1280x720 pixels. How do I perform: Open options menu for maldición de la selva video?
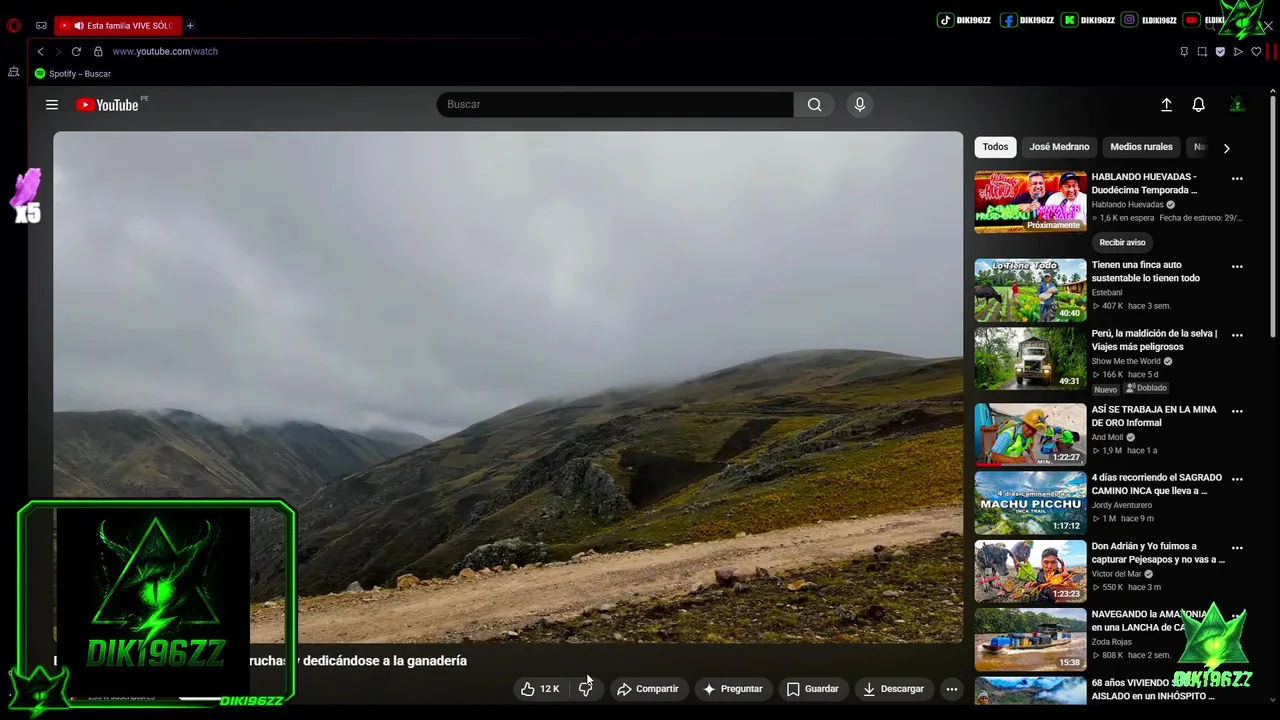[x=1237, y=335]
